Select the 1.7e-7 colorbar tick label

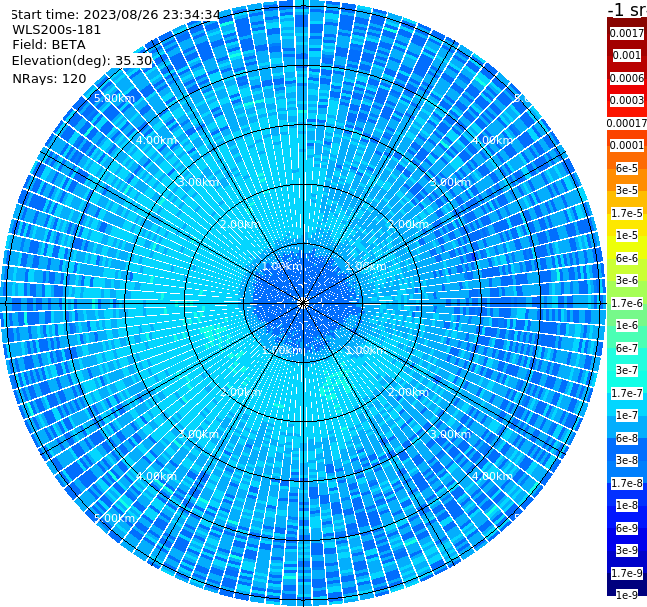(627, 393)
